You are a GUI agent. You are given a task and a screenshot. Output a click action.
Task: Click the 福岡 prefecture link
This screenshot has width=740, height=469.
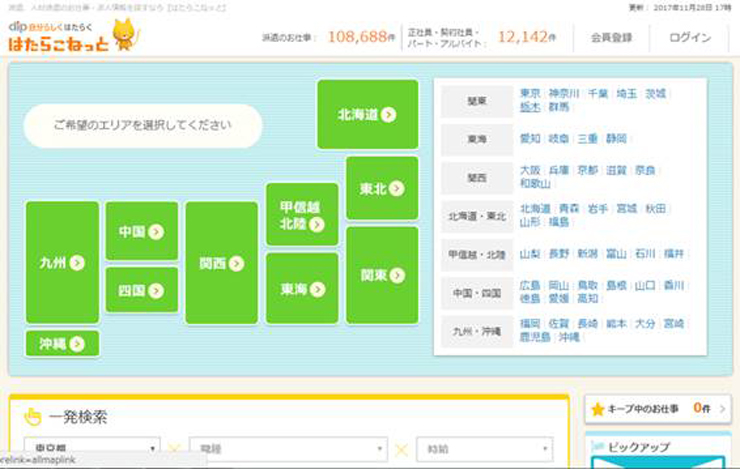pyautogui.click(x=529, y=324)
